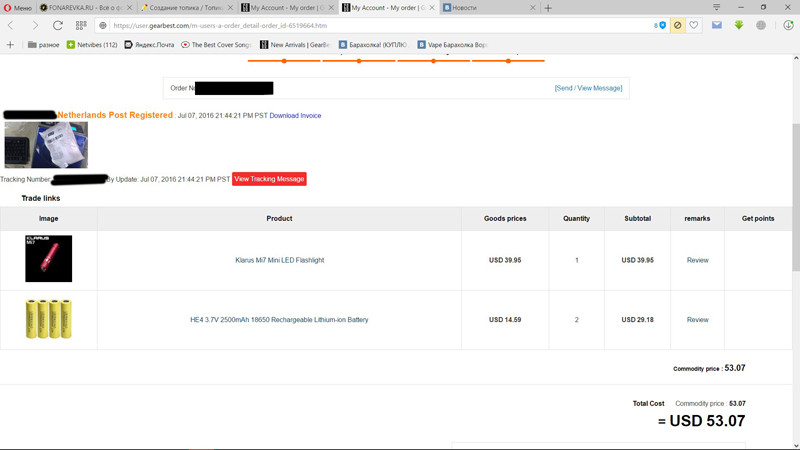Open Klarus Mi7 Mini LED Flashlight link
800x450 pixels.
[280, 260]
